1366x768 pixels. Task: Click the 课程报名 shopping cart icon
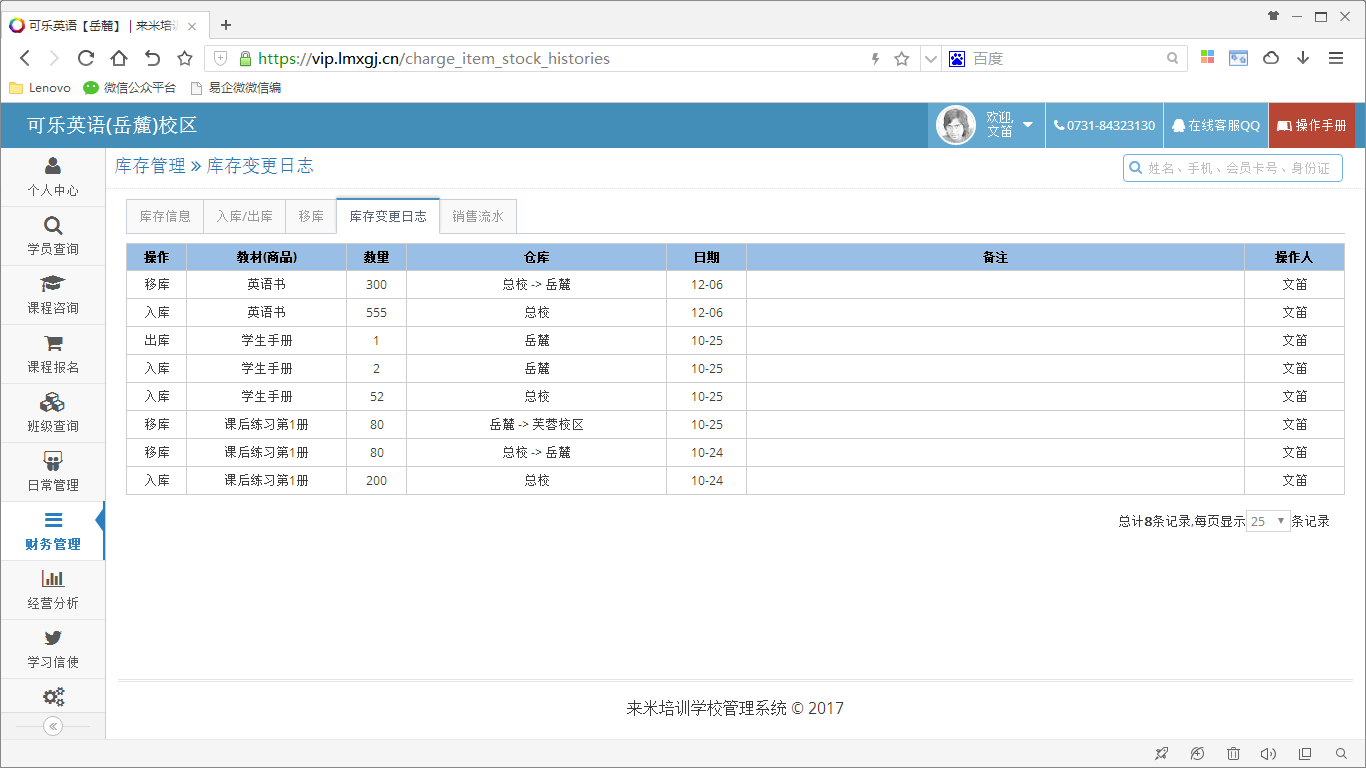[52, 353]
